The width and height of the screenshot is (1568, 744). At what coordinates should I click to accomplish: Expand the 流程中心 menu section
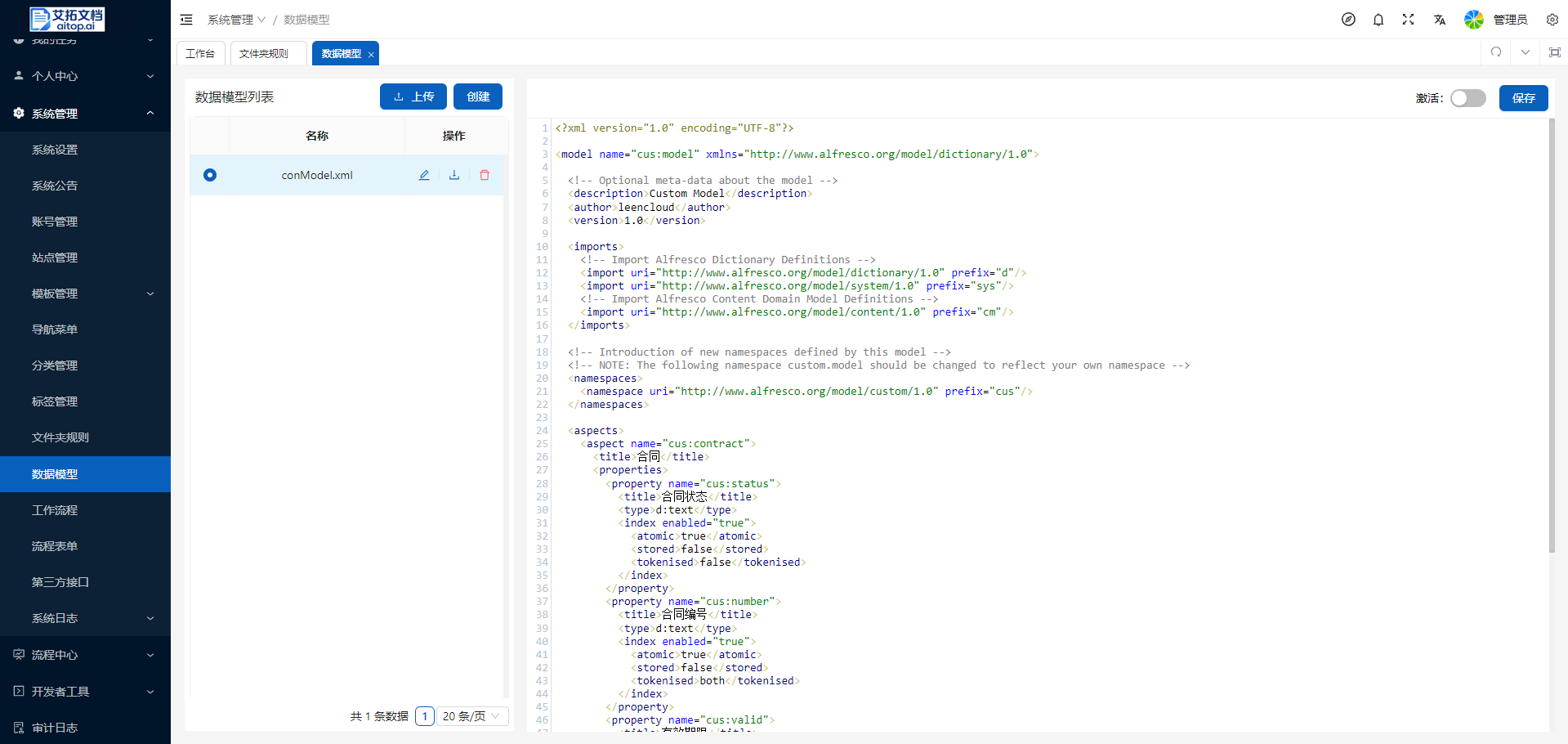click(x=85, y=655)
